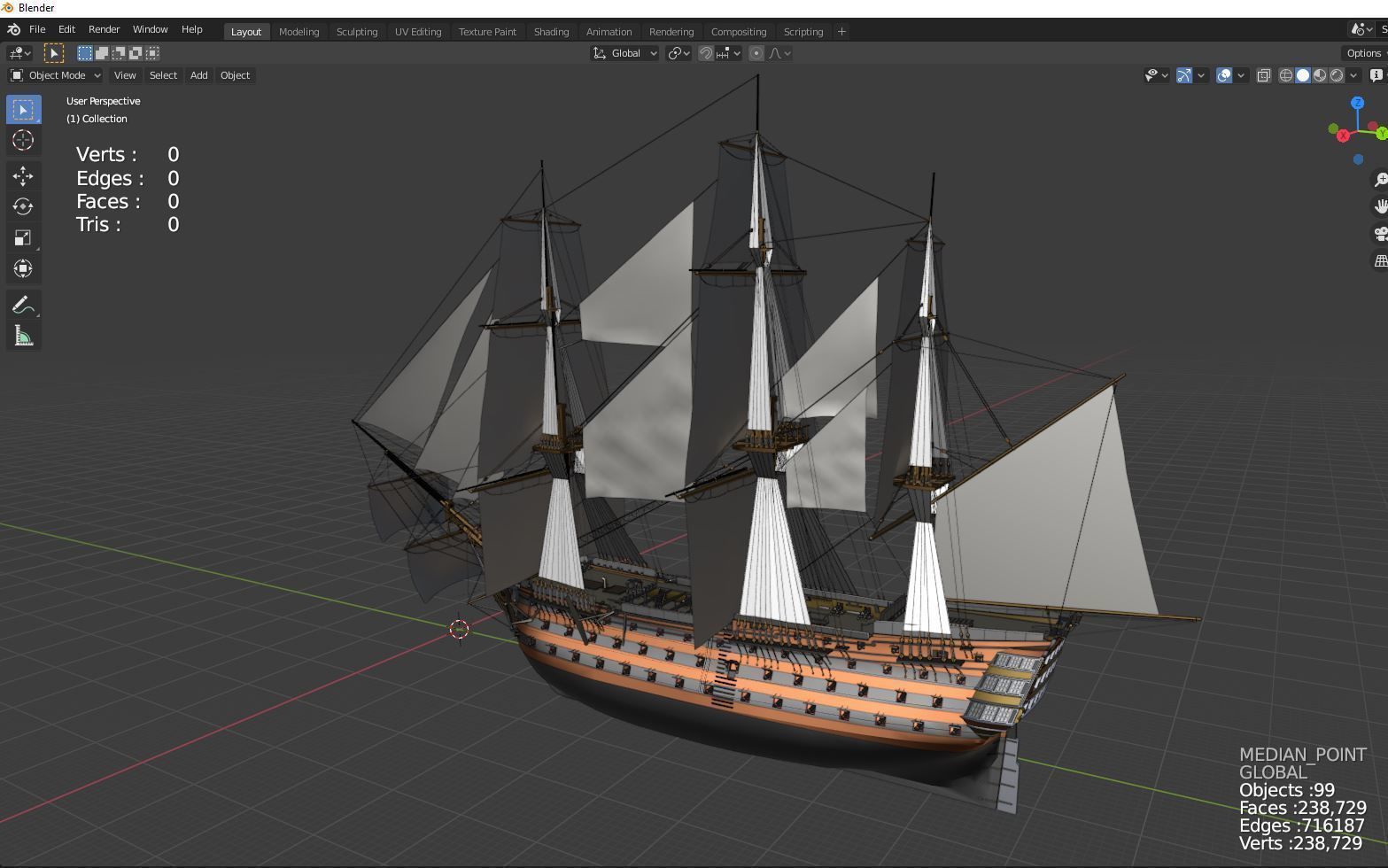Screen dimensions: 1388x868
Task: Open the Options popover
Action: [1365, 53]
